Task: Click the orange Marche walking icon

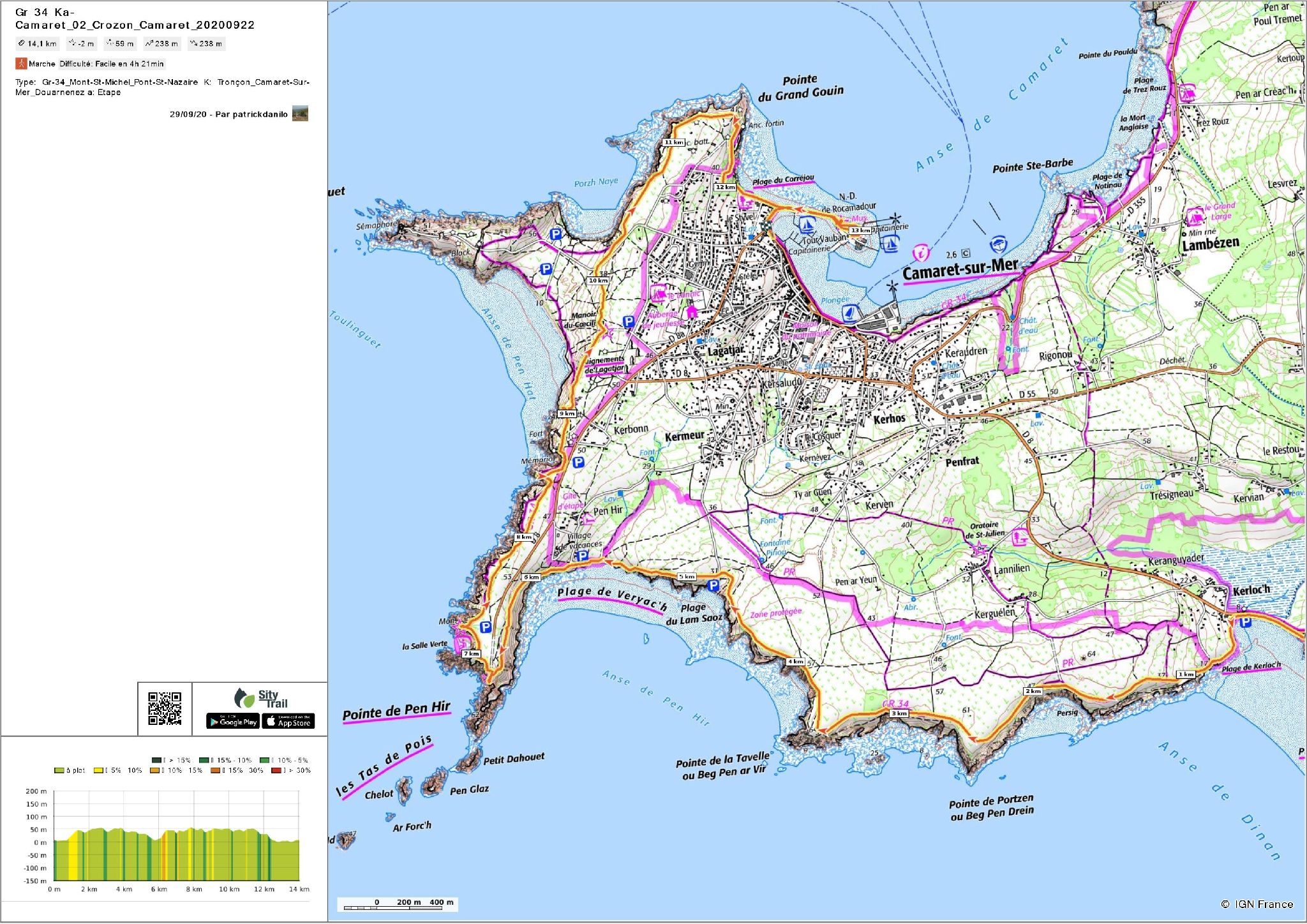Action: (21, 64)
